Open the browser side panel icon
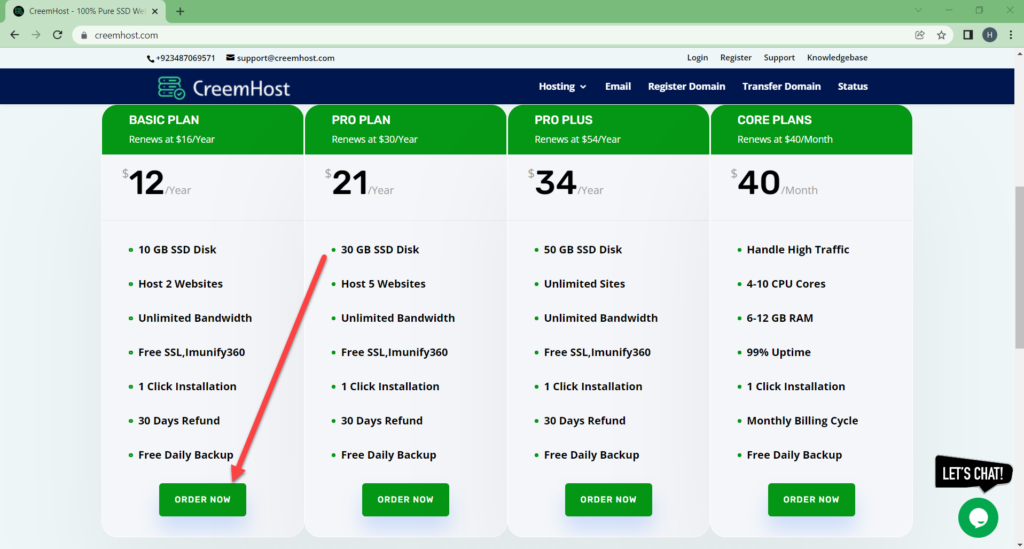Viewport: 1024px width, 549px height. pos(968,35)
